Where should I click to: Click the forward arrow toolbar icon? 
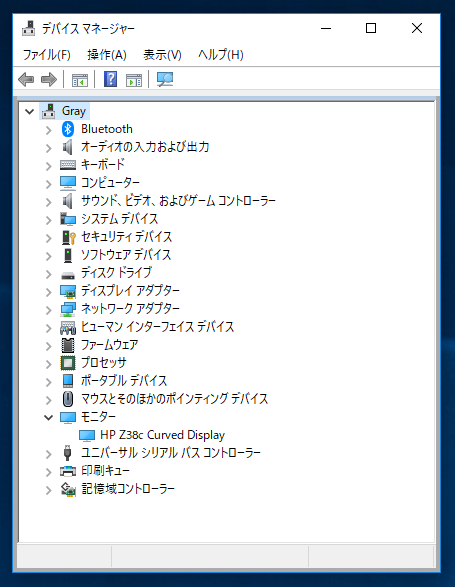click(x=49, y=79)
